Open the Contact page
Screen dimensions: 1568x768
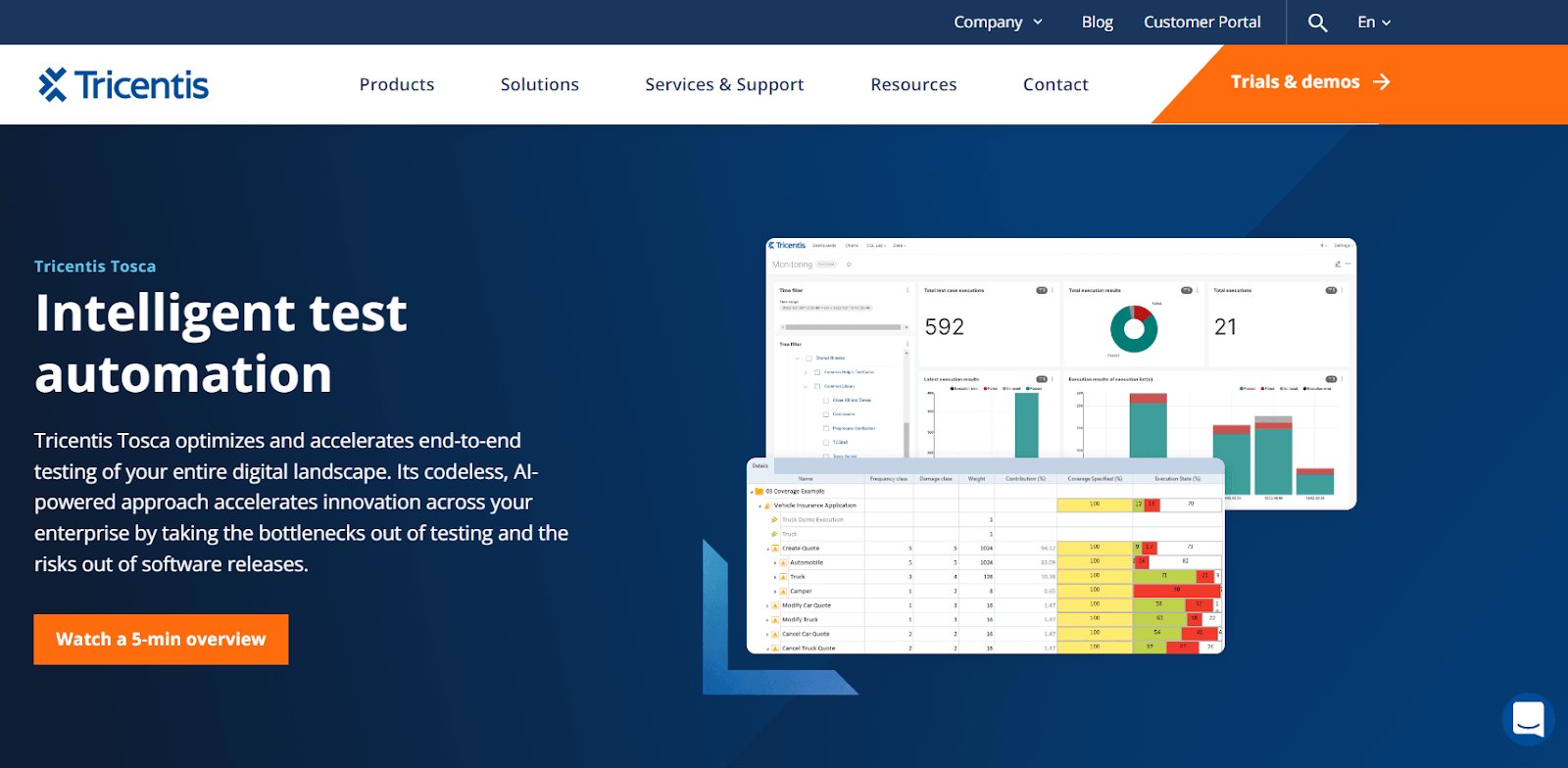pyautogui.click(x=1055, y=85)
